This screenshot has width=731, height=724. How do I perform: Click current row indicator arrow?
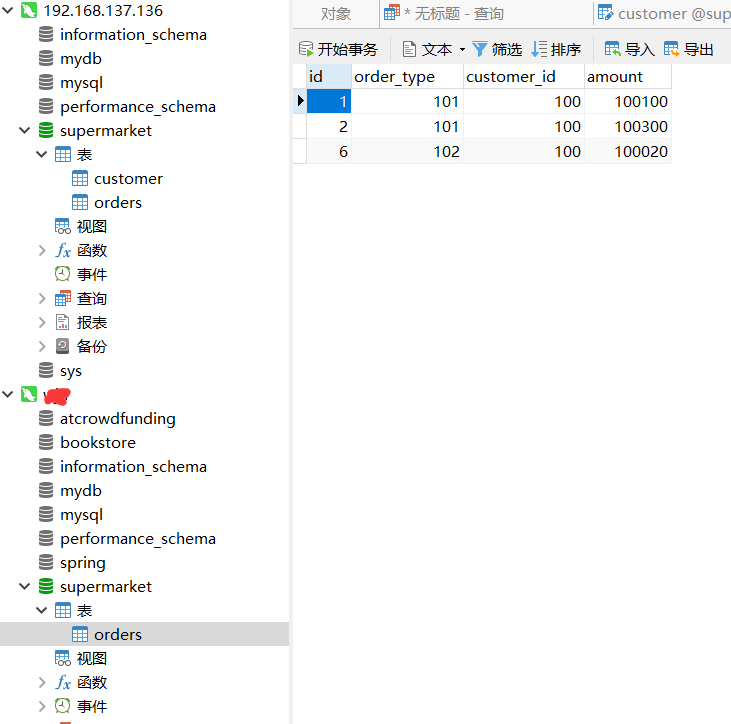300,101
